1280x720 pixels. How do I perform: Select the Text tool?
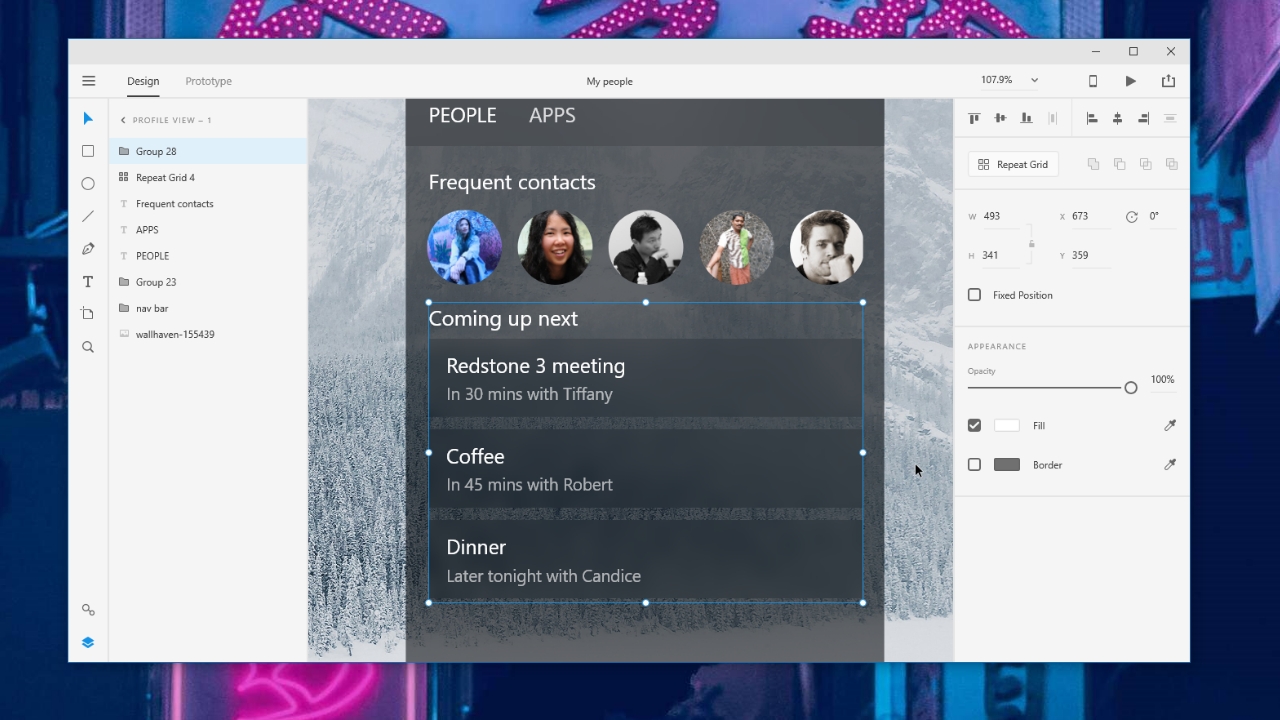pyautogui.click(x=88, y=282)
